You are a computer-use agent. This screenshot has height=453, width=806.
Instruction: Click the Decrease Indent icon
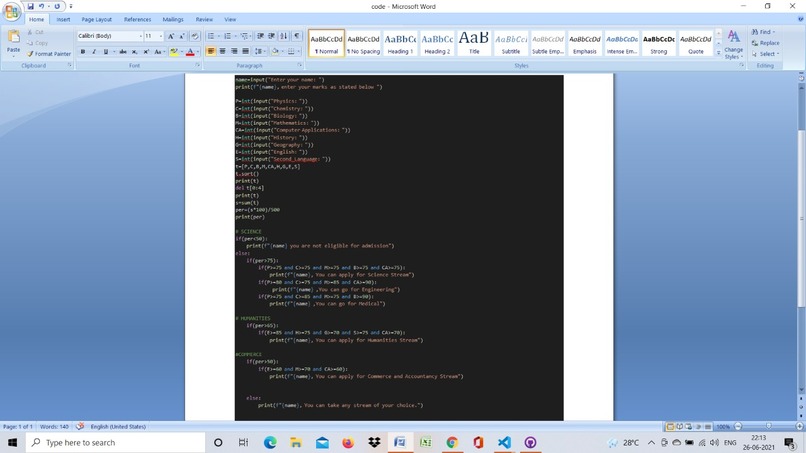pyautogui.click(x=260, y=37)
